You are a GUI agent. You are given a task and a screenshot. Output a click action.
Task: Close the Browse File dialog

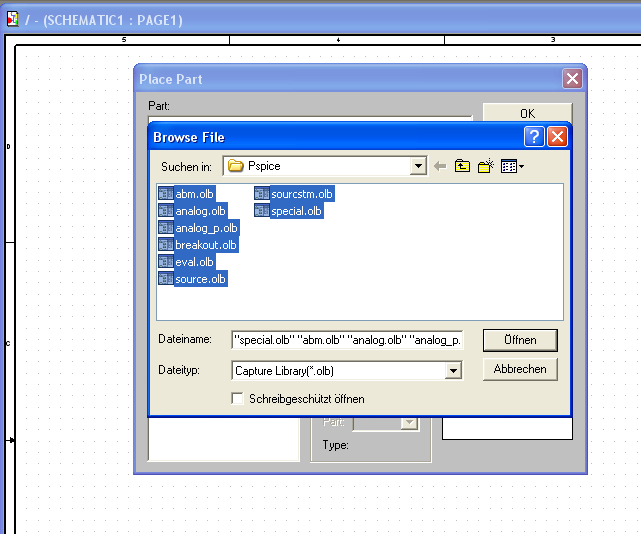pos(557,137)
